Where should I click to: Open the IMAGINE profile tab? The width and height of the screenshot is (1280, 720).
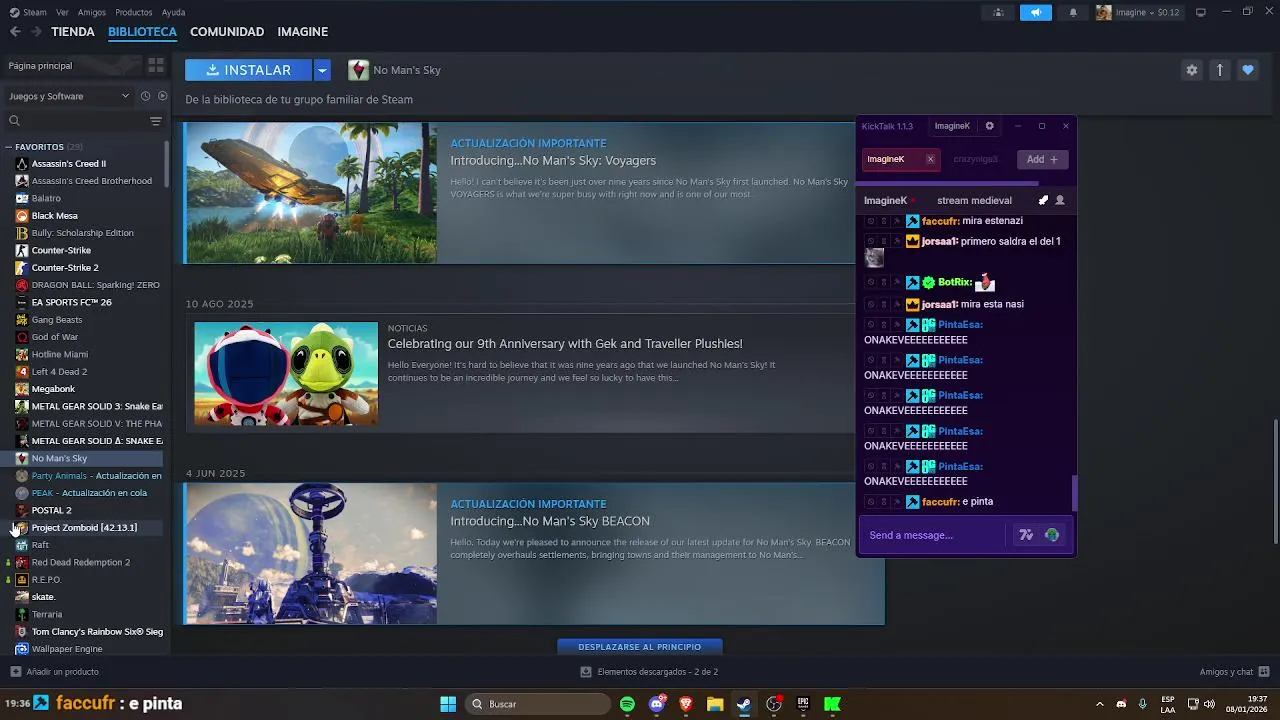303,32
